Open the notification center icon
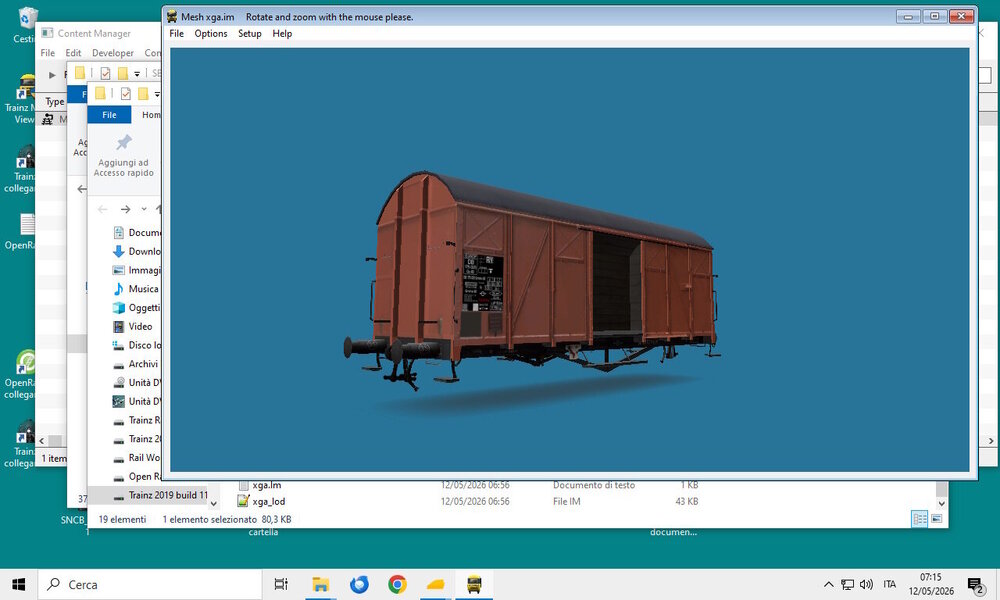The height and width of the screenshot is (600, 1000). click(975, 584)
